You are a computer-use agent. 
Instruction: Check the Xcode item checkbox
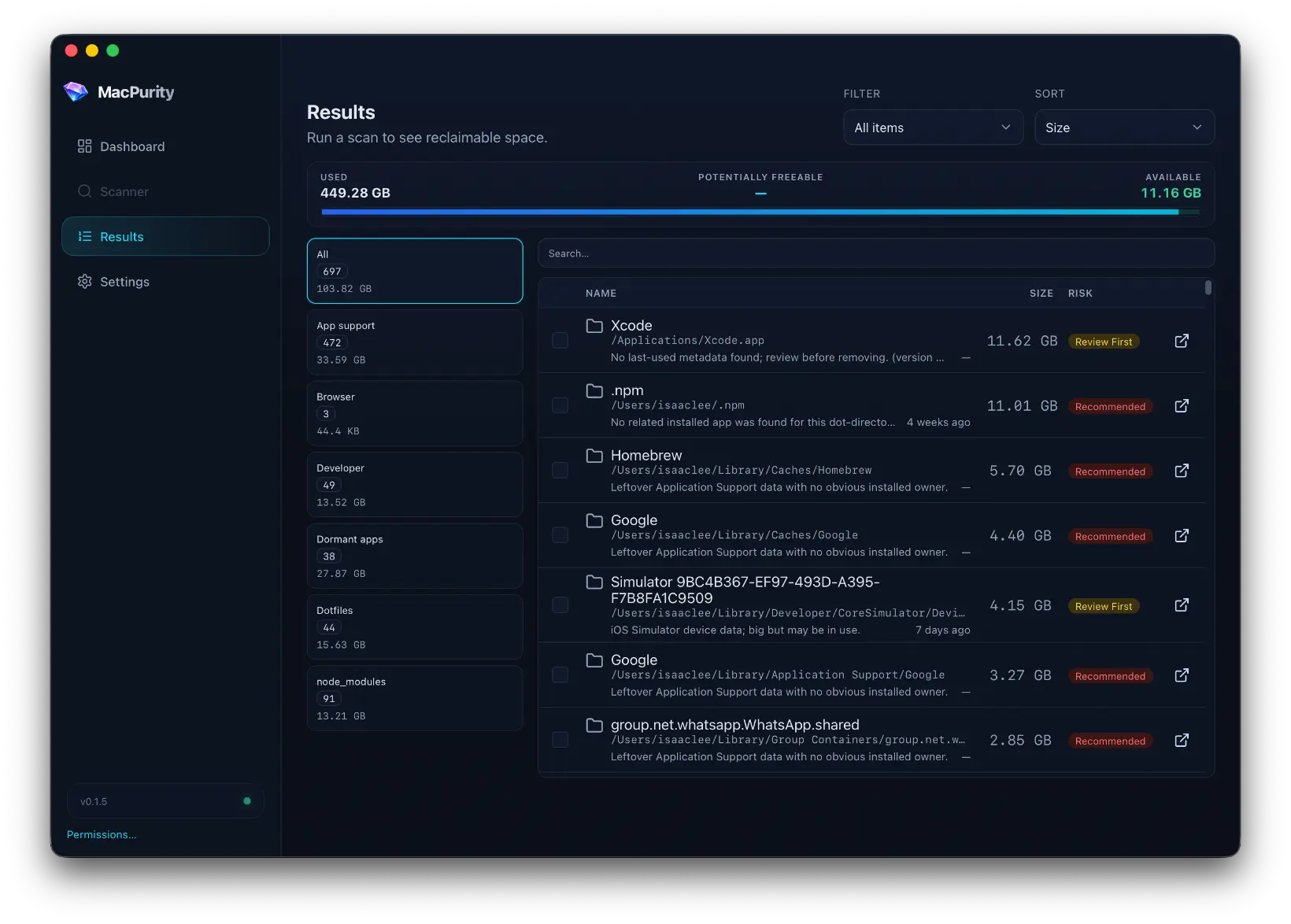560,340
